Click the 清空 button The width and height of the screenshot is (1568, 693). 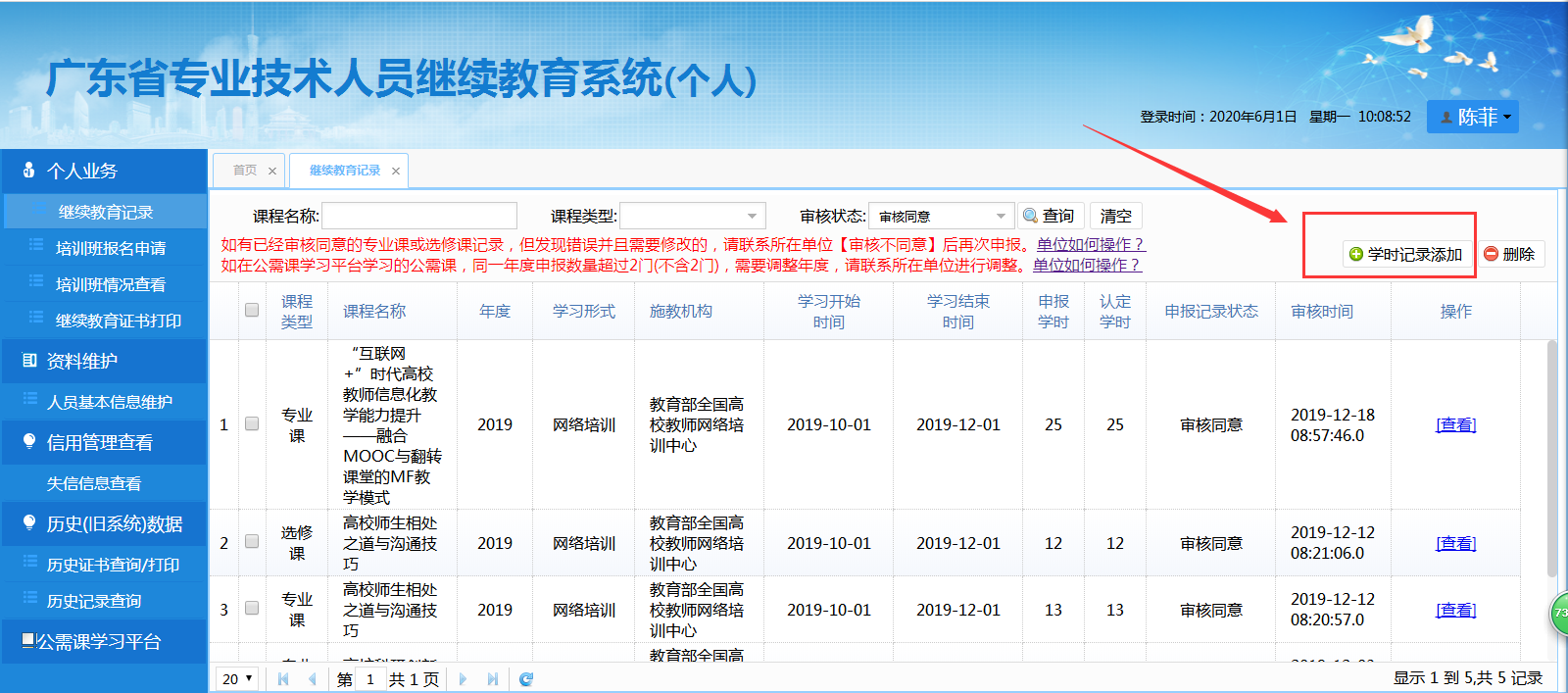[1116, 216]
